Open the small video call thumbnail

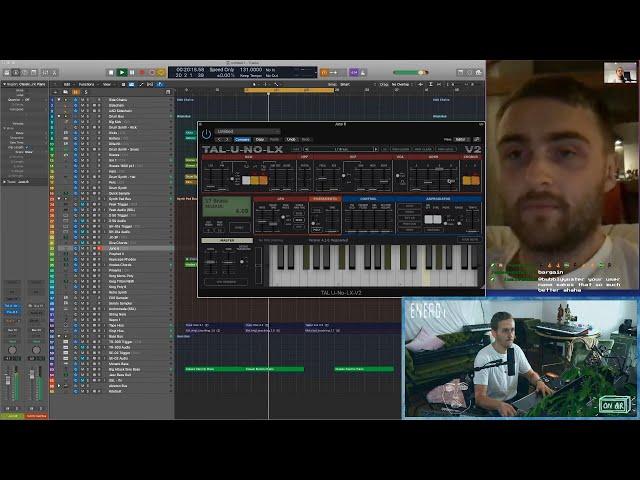pos(620,73)
